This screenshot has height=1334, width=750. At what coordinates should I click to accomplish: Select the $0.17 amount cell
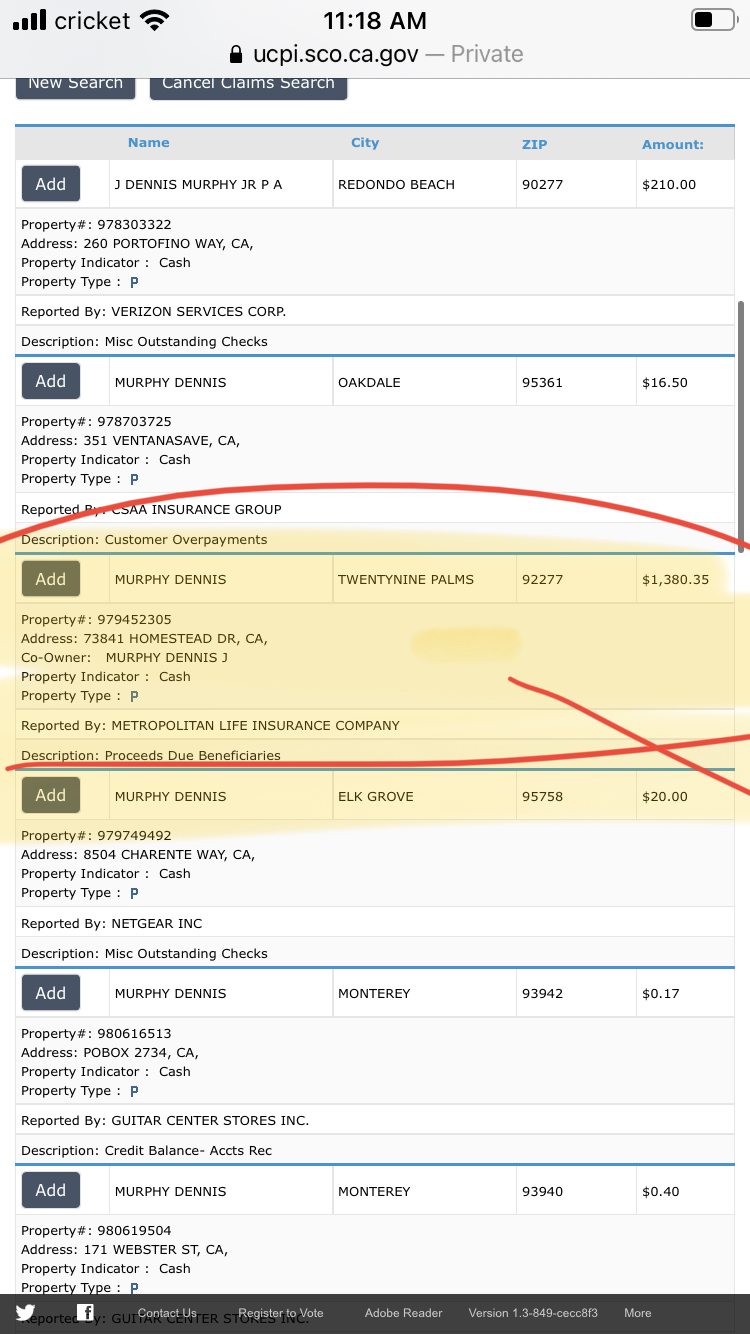(x=661, y=993)
